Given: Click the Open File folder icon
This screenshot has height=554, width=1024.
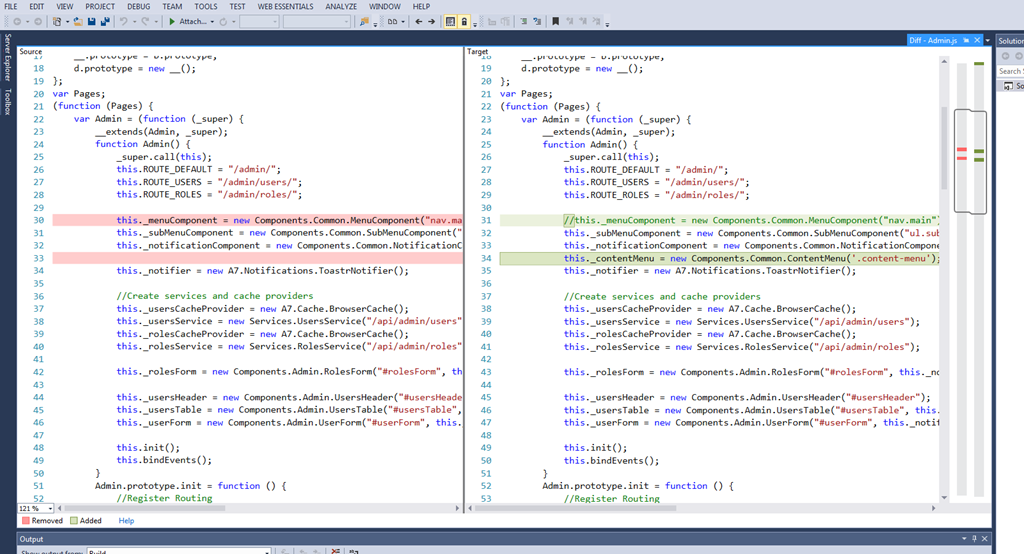Looking at the screenshot, I should click(x=78, y=22).
